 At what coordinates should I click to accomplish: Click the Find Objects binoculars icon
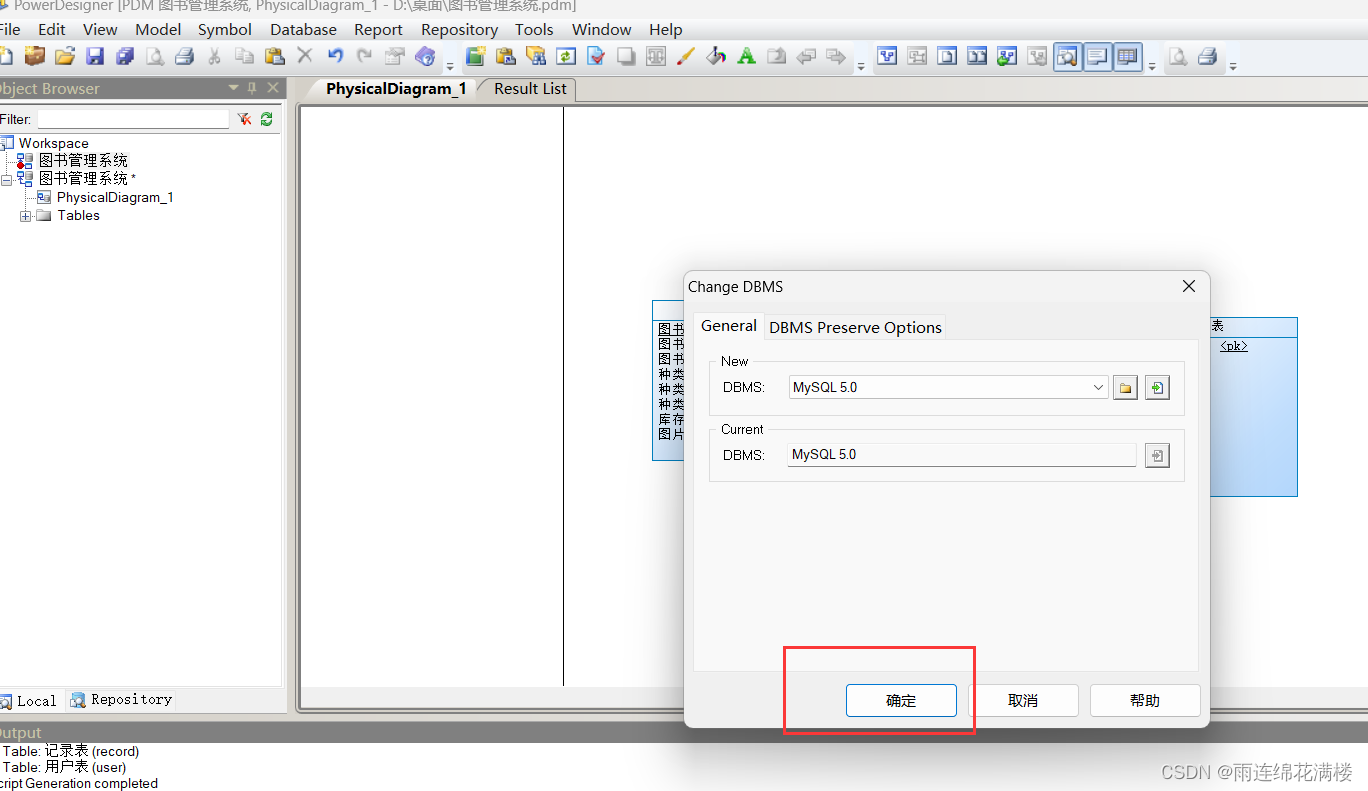click(535, 56)
